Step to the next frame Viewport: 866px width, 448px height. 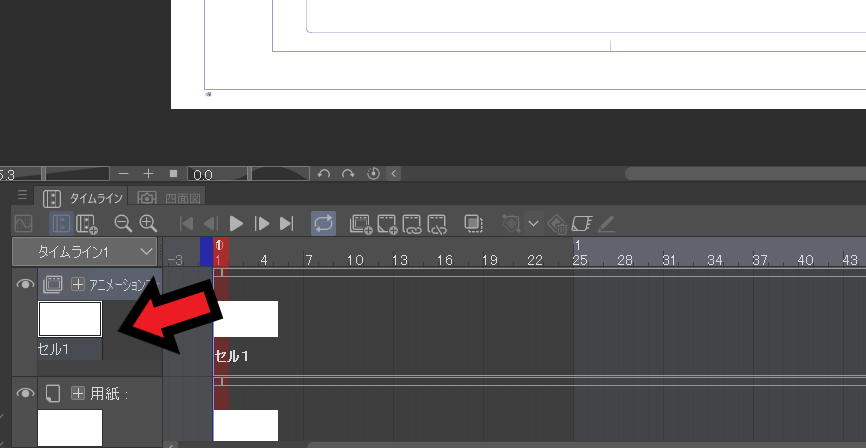(262, 224)
